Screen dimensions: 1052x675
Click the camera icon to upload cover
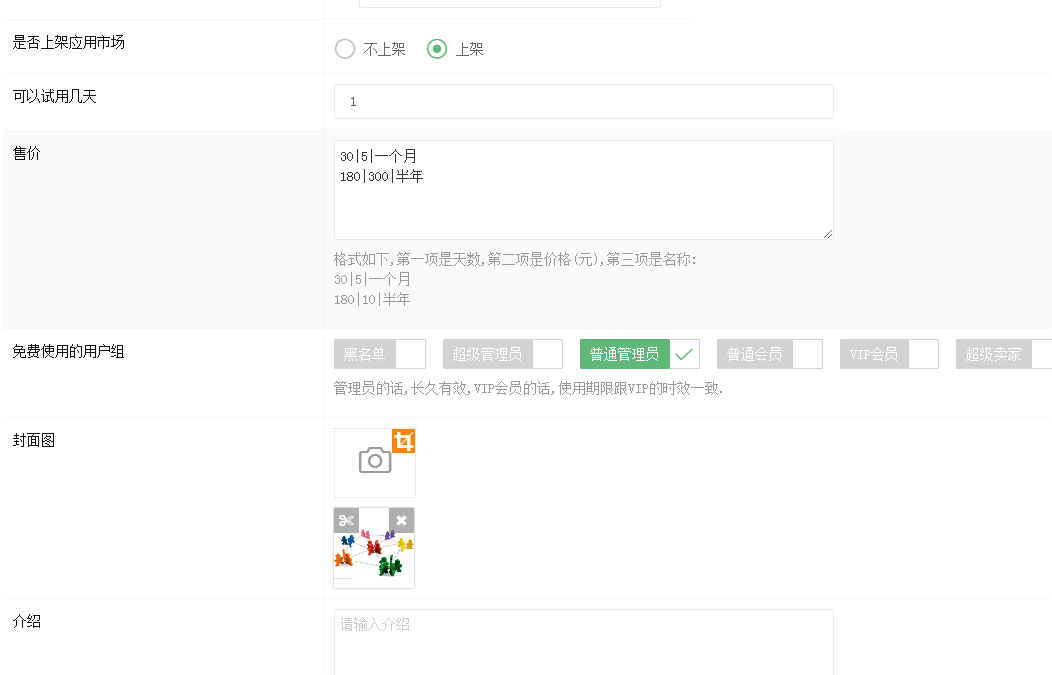[374, 461]
